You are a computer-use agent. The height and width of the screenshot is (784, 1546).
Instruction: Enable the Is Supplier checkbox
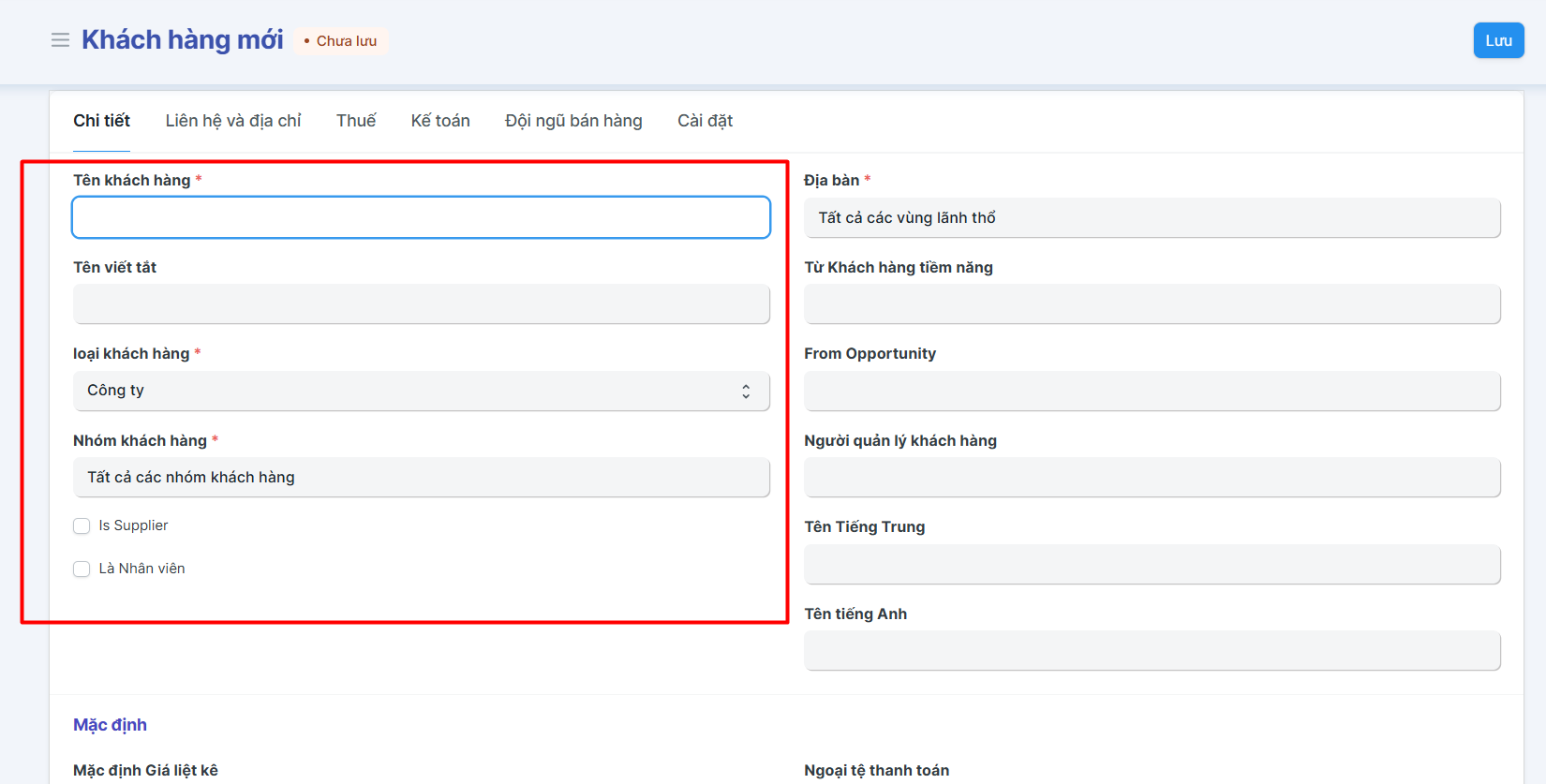(82, 526)
